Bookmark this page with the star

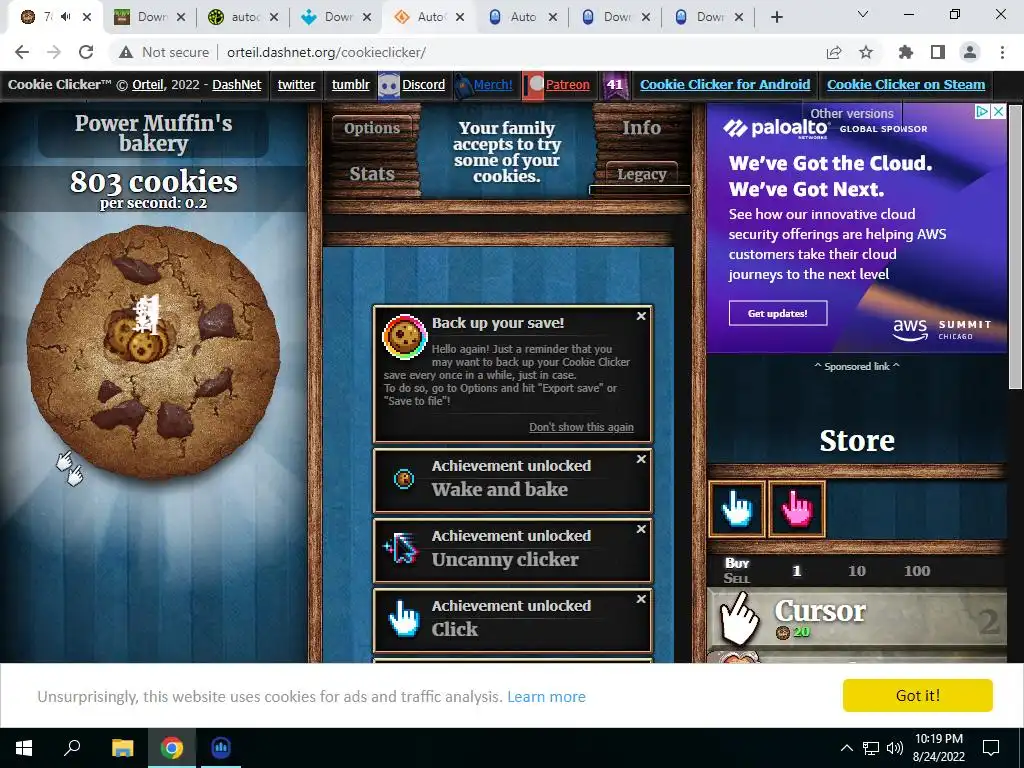click(x=866, y=52)
